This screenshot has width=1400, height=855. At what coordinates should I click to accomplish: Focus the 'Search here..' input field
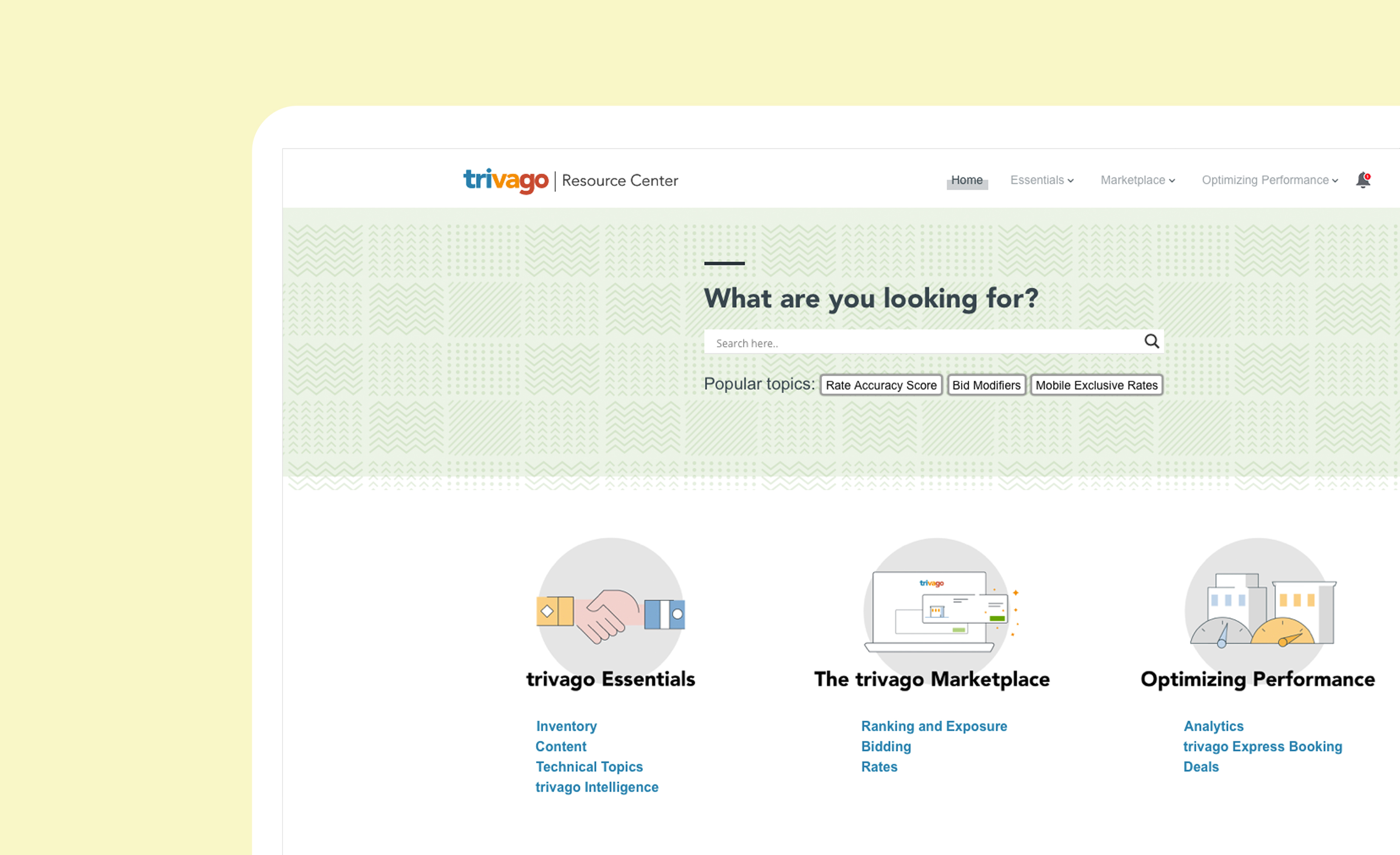934,342
